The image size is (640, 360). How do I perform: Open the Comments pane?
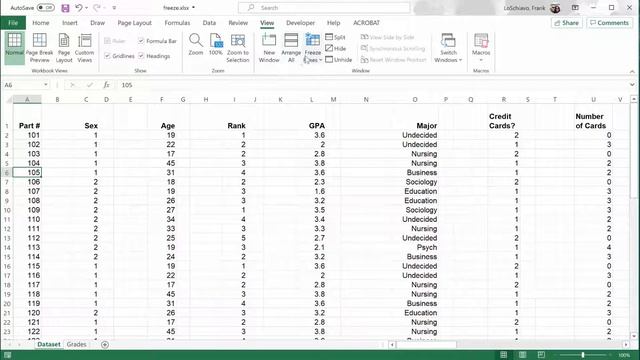pos(609,23)
